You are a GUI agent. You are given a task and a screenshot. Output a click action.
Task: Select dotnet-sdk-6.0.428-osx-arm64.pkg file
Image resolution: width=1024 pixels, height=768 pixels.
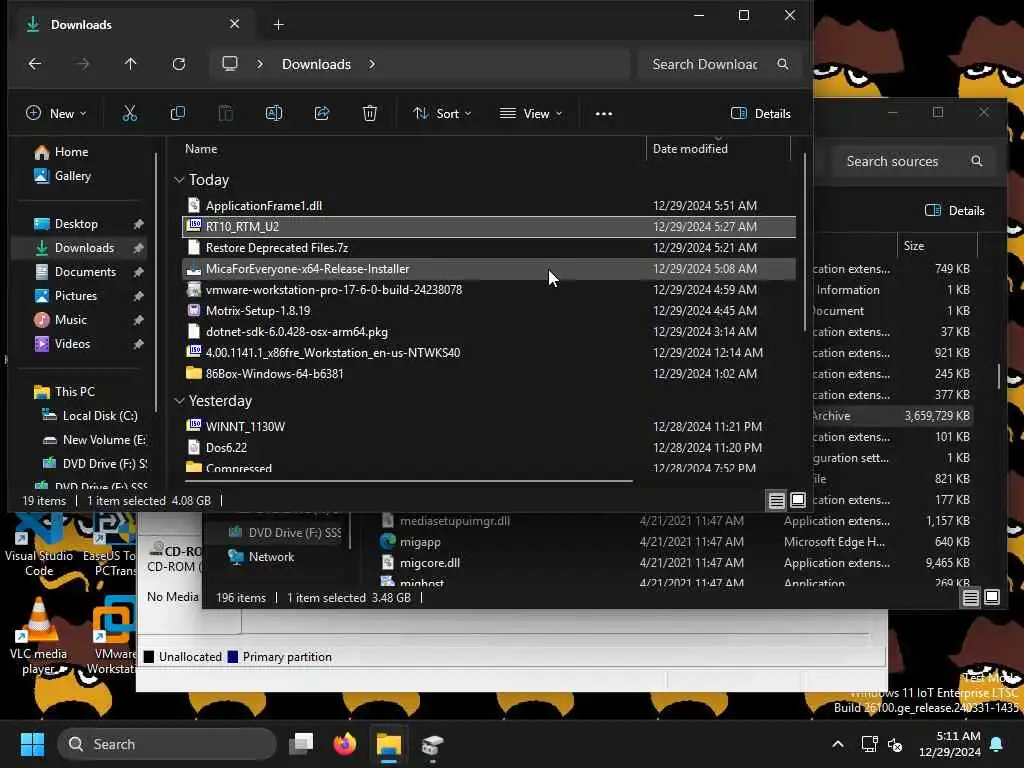488,332
